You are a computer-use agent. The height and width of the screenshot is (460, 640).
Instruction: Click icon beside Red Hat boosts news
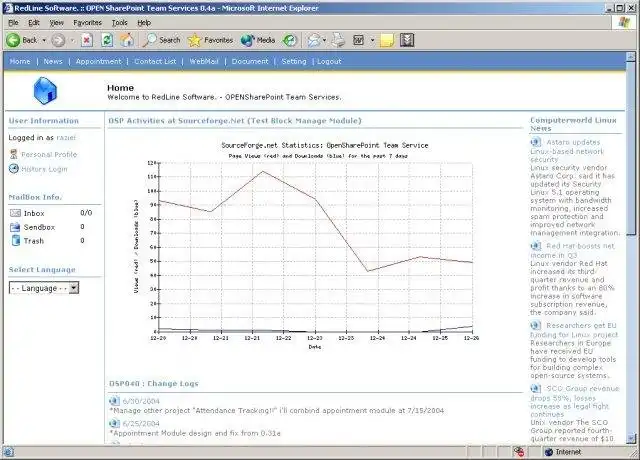(x=536, y=246)
